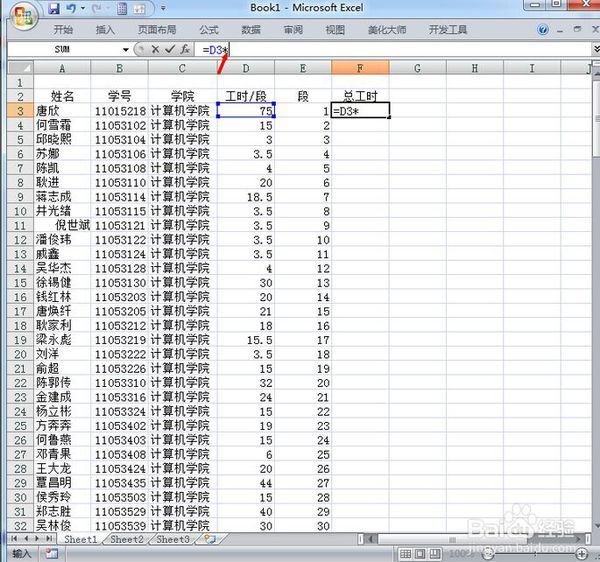Switch to the Sheet2 tab
The width and height of the screenshot is (600, 562).
point(127,539)
